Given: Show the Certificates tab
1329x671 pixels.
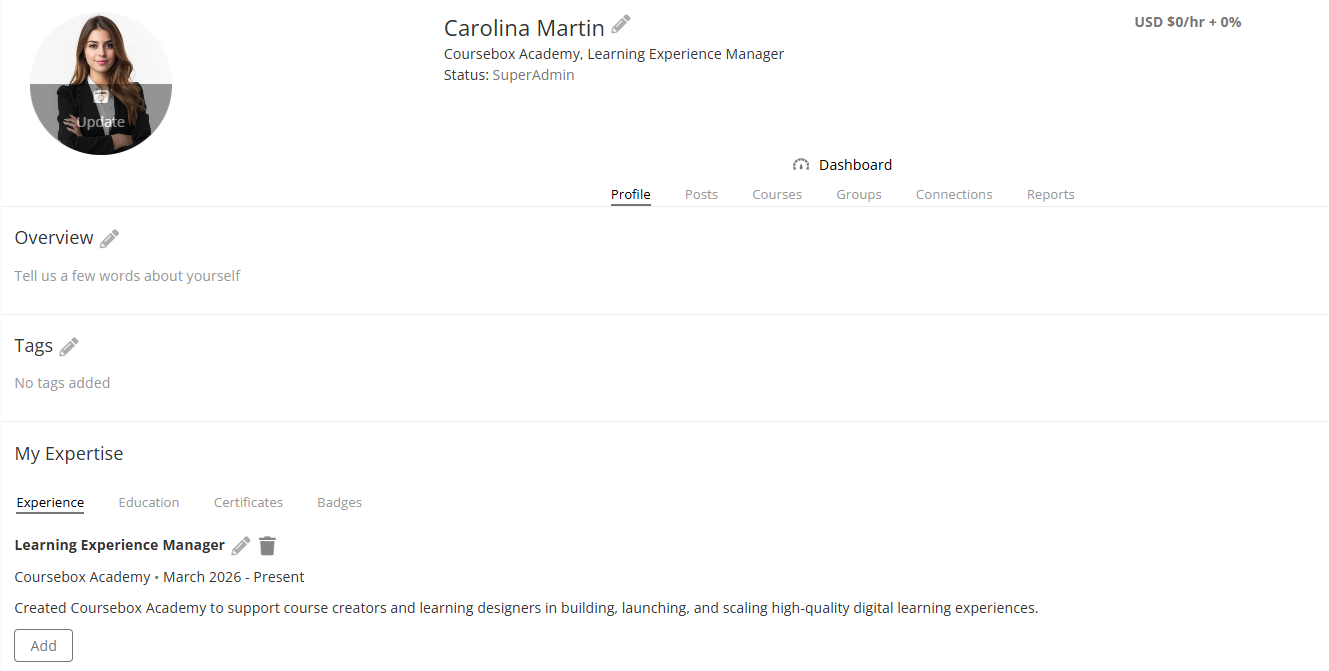Looking at the screenshot, I should coord(248,503).
